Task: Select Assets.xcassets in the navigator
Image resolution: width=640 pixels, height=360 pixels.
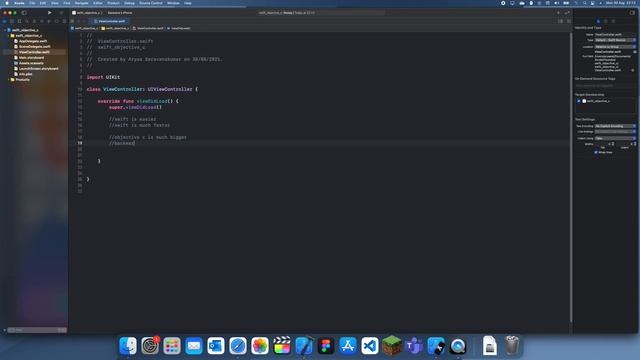Action: coord(31,63)
